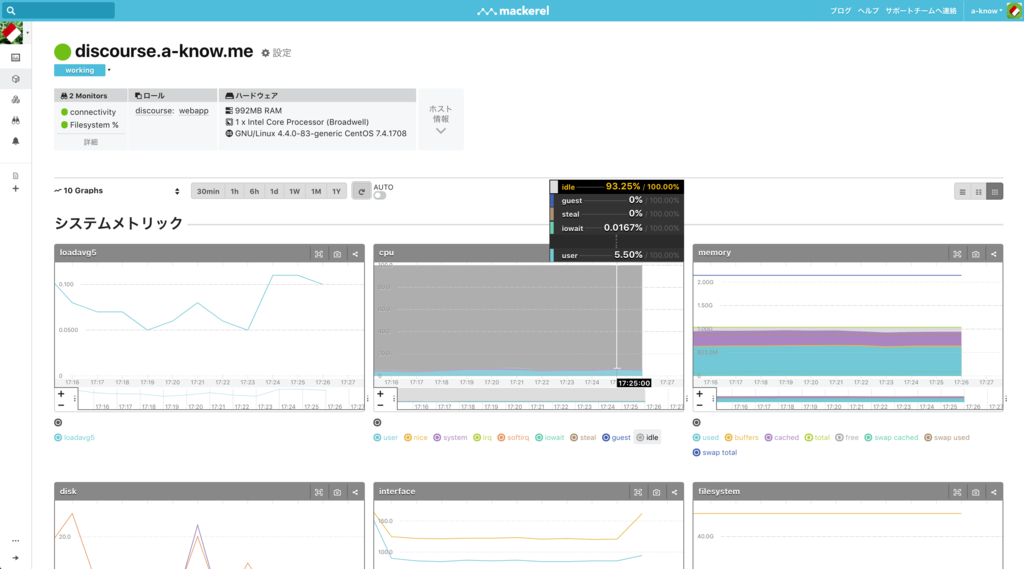The image size is (1024, 569).
Task: Take snapshot of the interface graph
Action: tap(656, 492)
